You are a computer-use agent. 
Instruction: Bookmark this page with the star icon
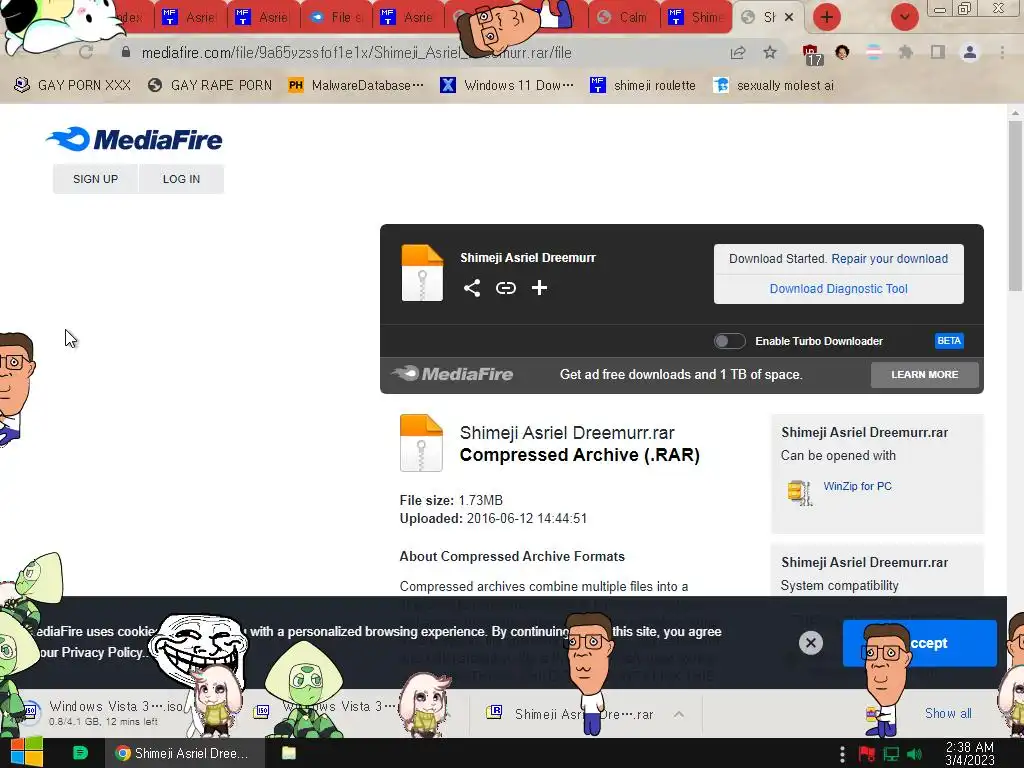[x=770, y=52]
